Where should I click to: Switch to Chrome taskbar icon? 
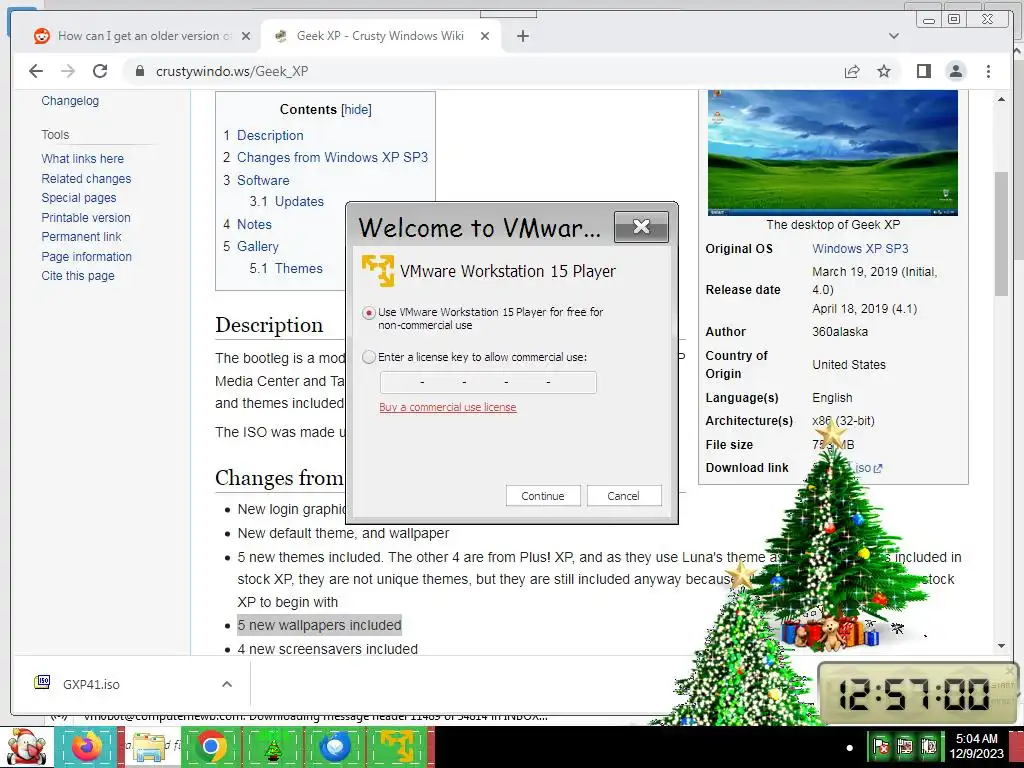pos(210,747)
